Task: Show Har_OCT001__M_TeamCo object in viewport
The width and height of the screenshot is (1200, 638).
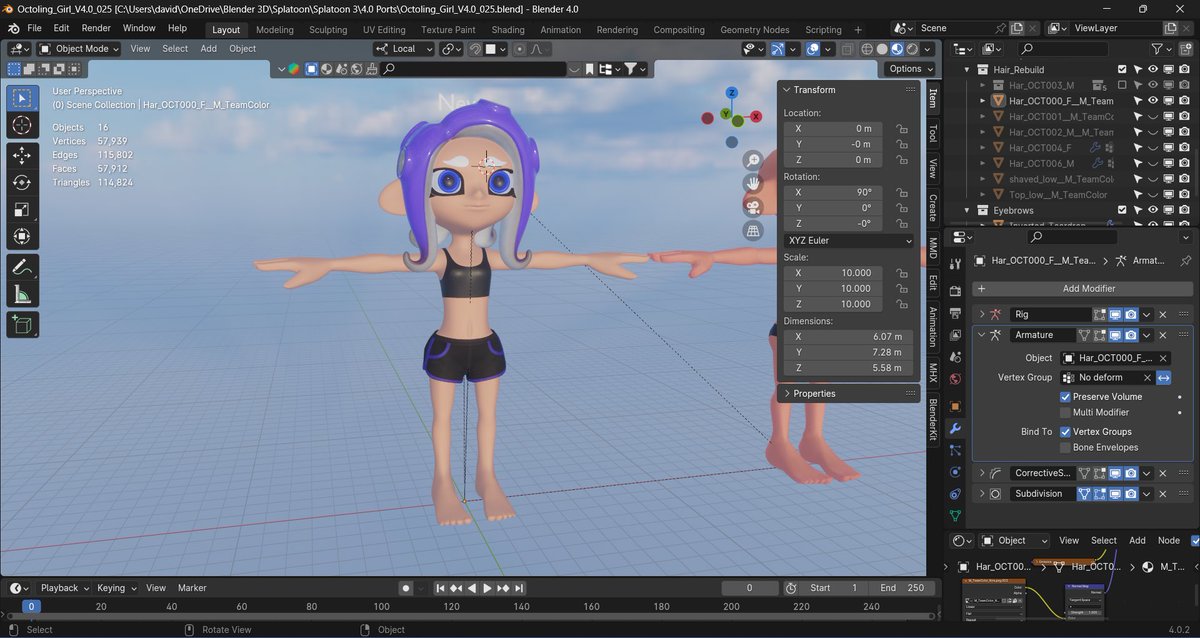Action: tap(1153, 117)
